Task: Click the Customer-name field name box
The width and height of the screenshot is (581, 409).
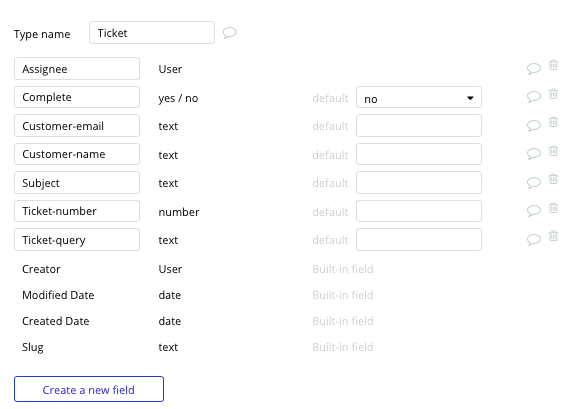Action: pos(77,154)
